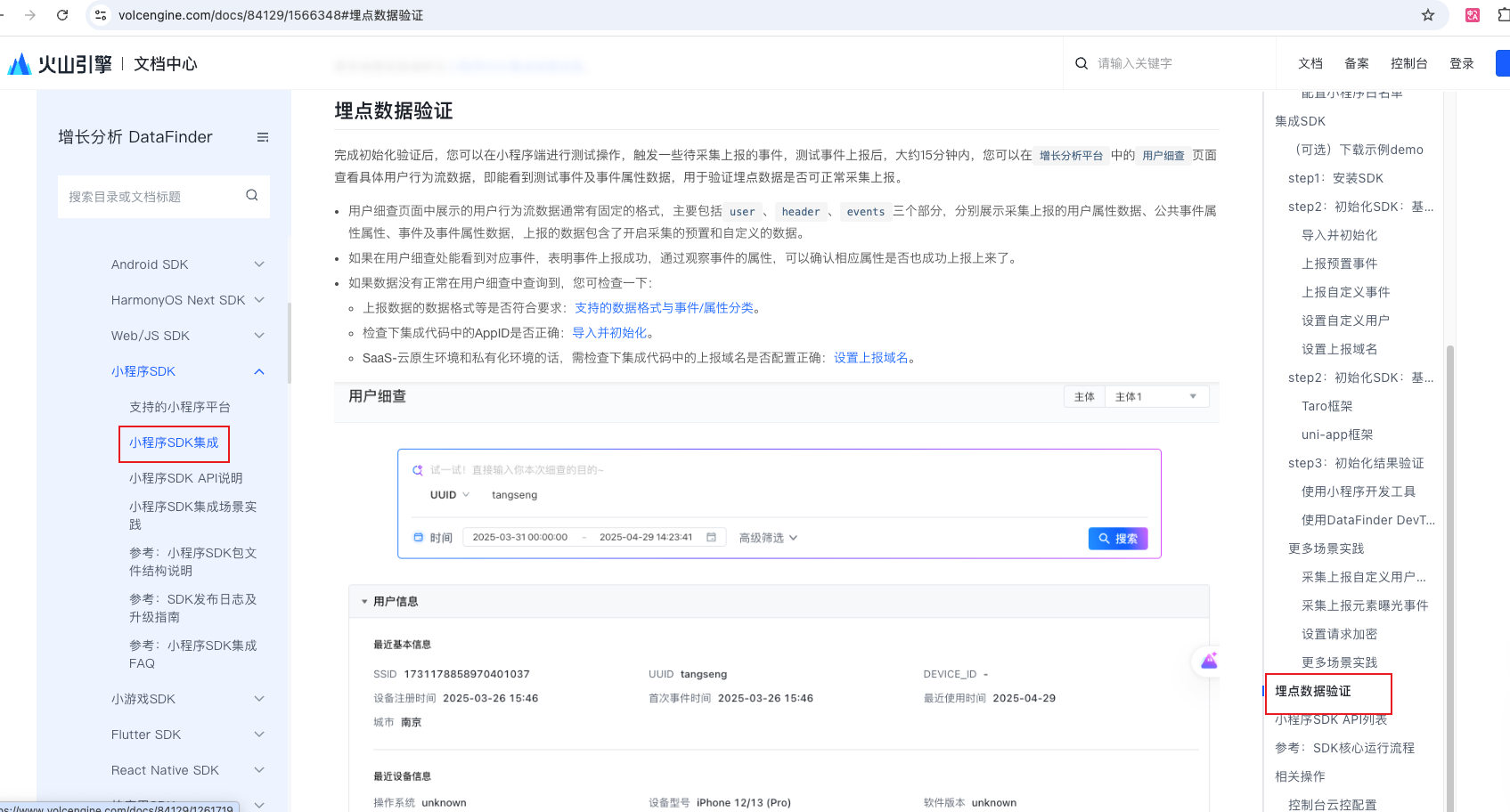Viewport: 1510px width, 812px height.
Task: Expand 小游戏SDK section
Action: coord(259,699)
